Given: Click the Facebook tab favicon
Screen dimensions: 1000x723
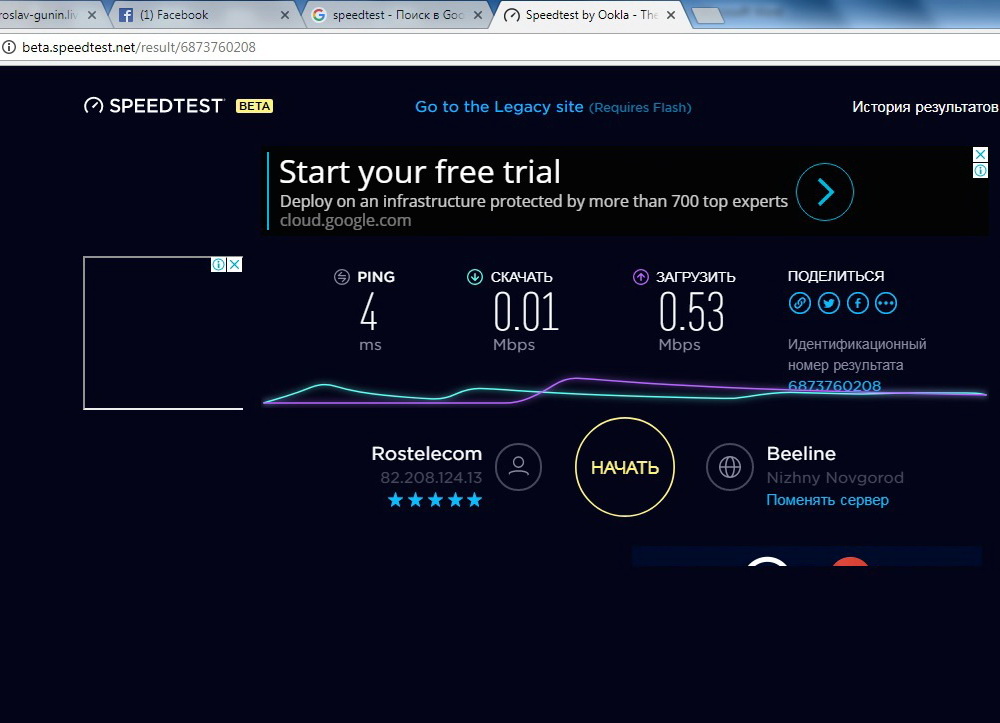Looking at the screenshot, I should pos(126,15).
